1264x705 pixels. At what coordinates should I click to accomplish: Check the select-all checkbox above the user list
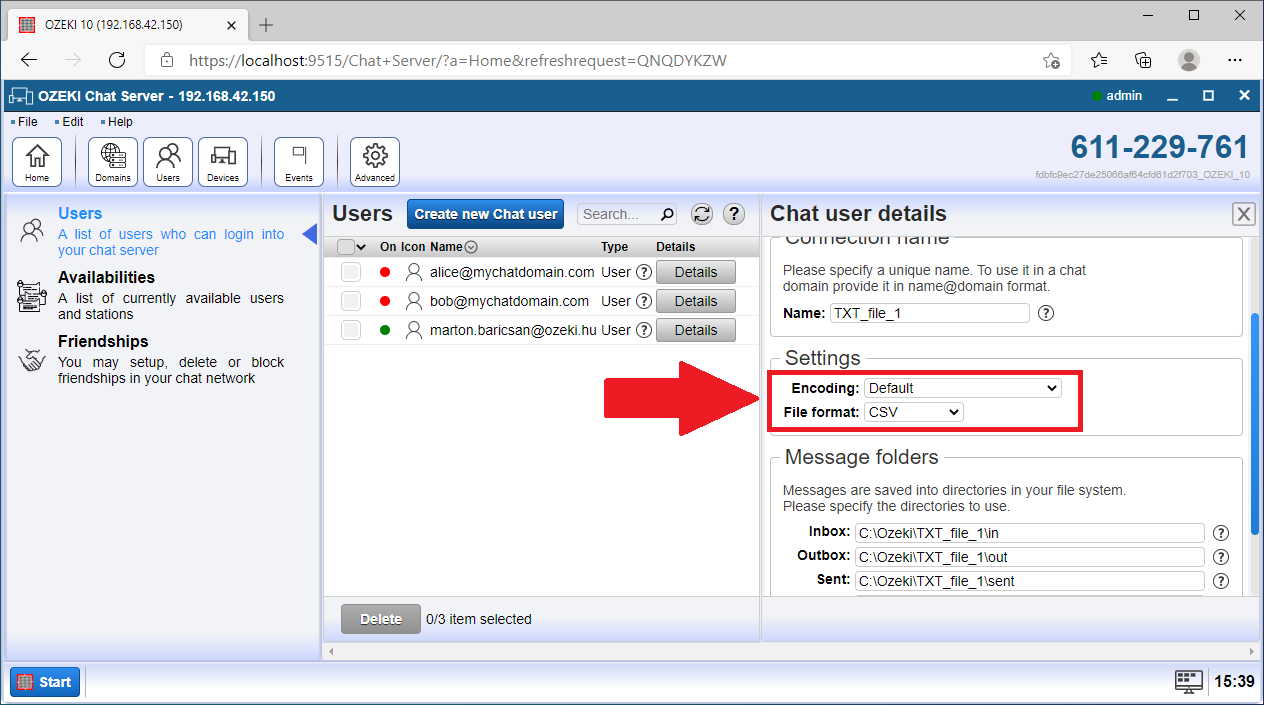point(350,246)
